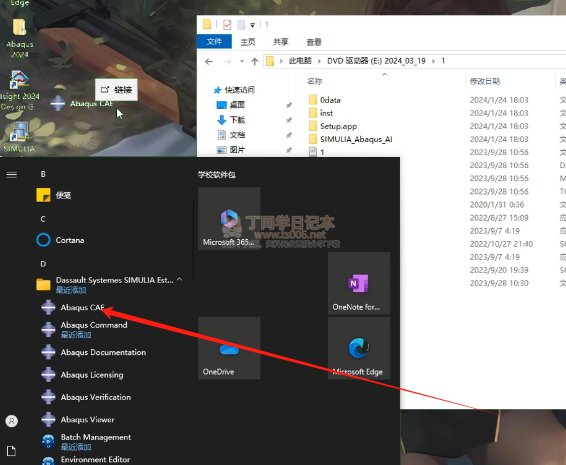Open recent locations dropdown in Explorer
Image resolution: width=566 pixels, height=465 pixels.
pos(241,61)
